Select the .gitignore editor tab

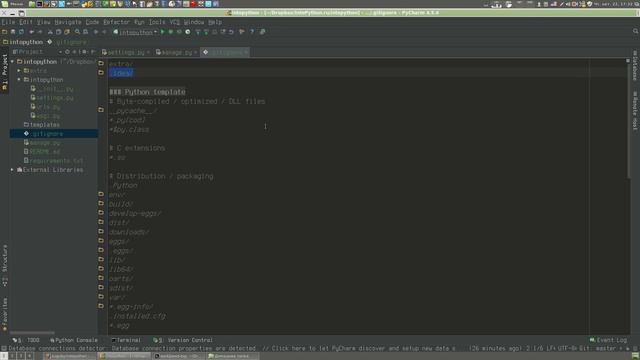pyautogui.click(x=225, y=53)
